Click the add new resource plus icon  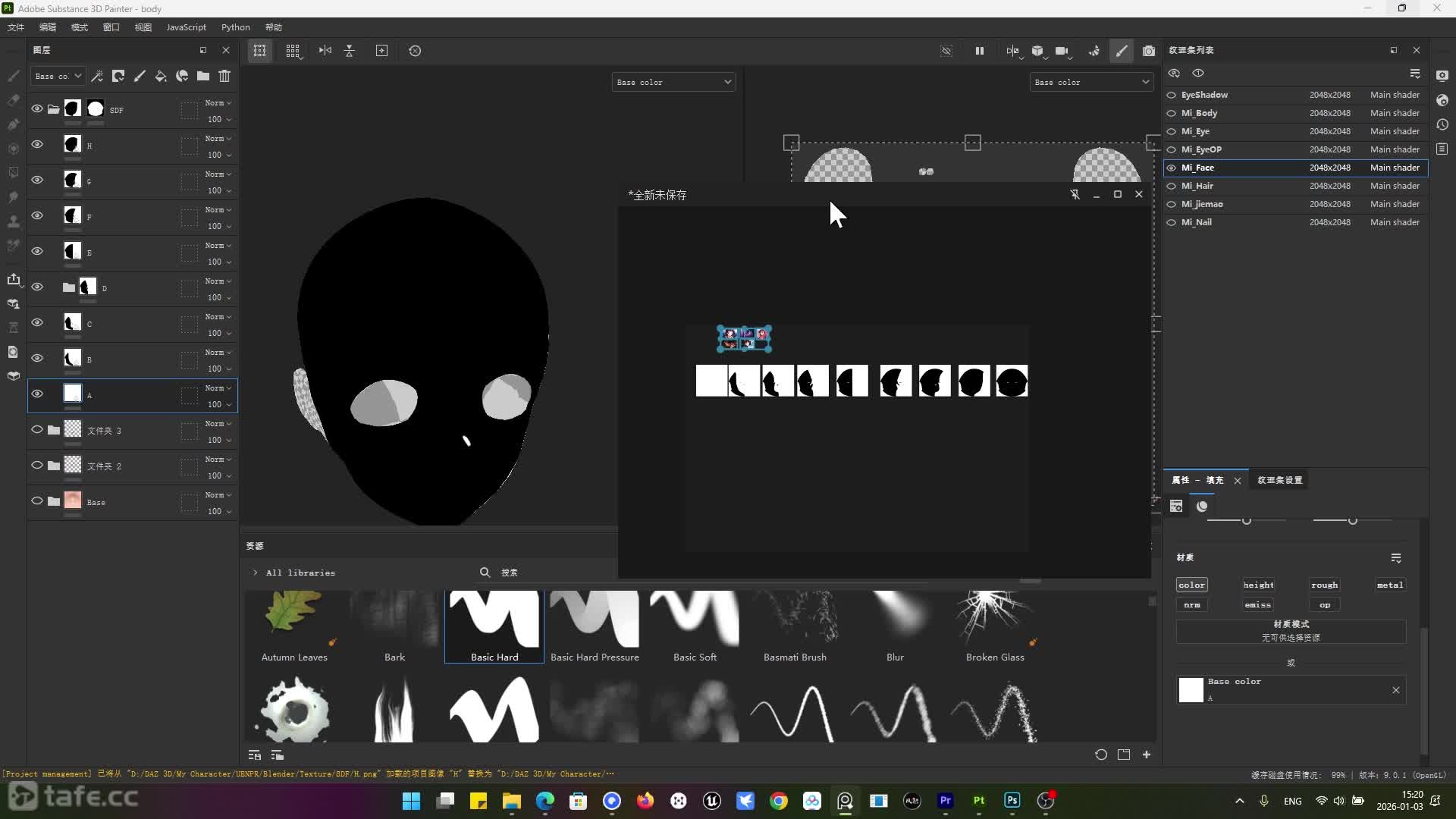1147,755
